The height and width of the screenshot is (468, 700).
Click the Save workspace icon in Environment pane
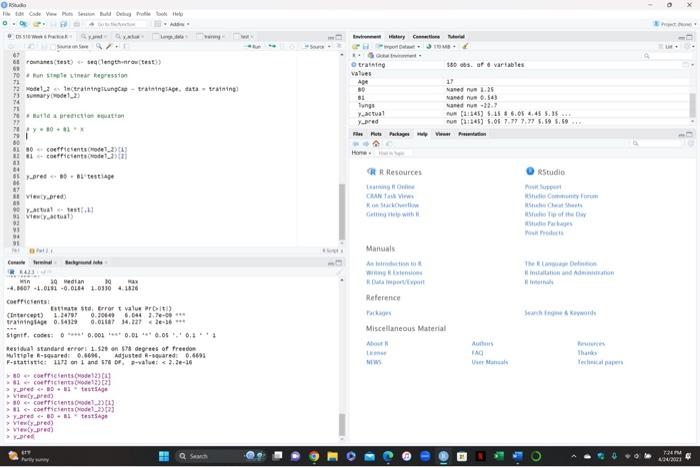(x=366, y=46)
